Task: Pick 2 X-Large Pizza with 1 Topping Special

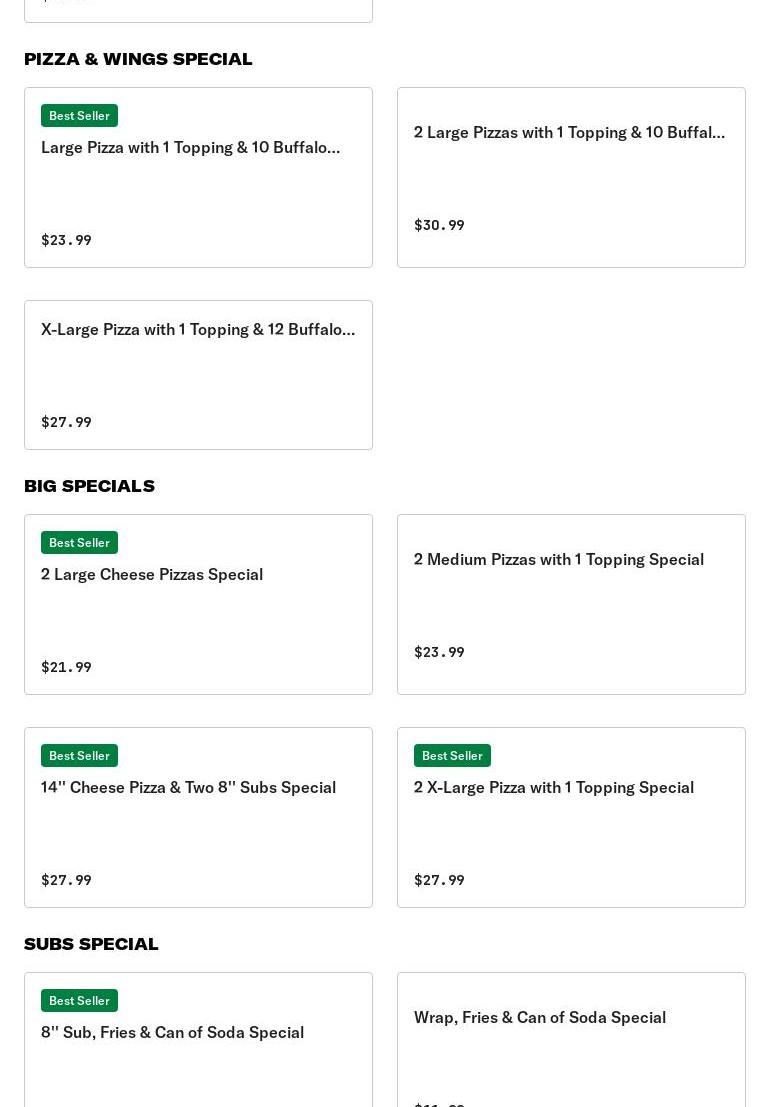Action: coord(553,788)
